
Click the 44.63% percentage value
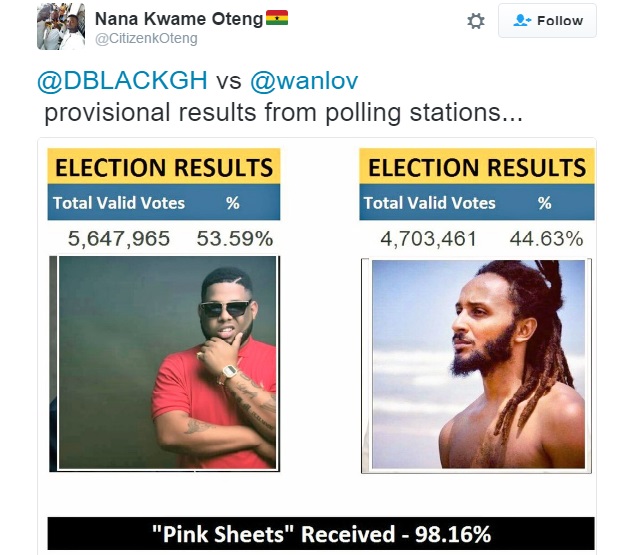tap(546, 239)
